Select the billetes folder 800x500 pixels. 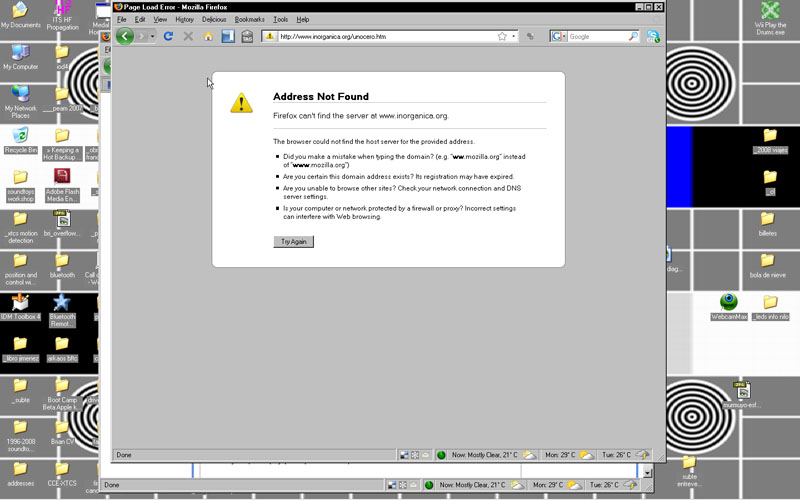click(767, 224)
